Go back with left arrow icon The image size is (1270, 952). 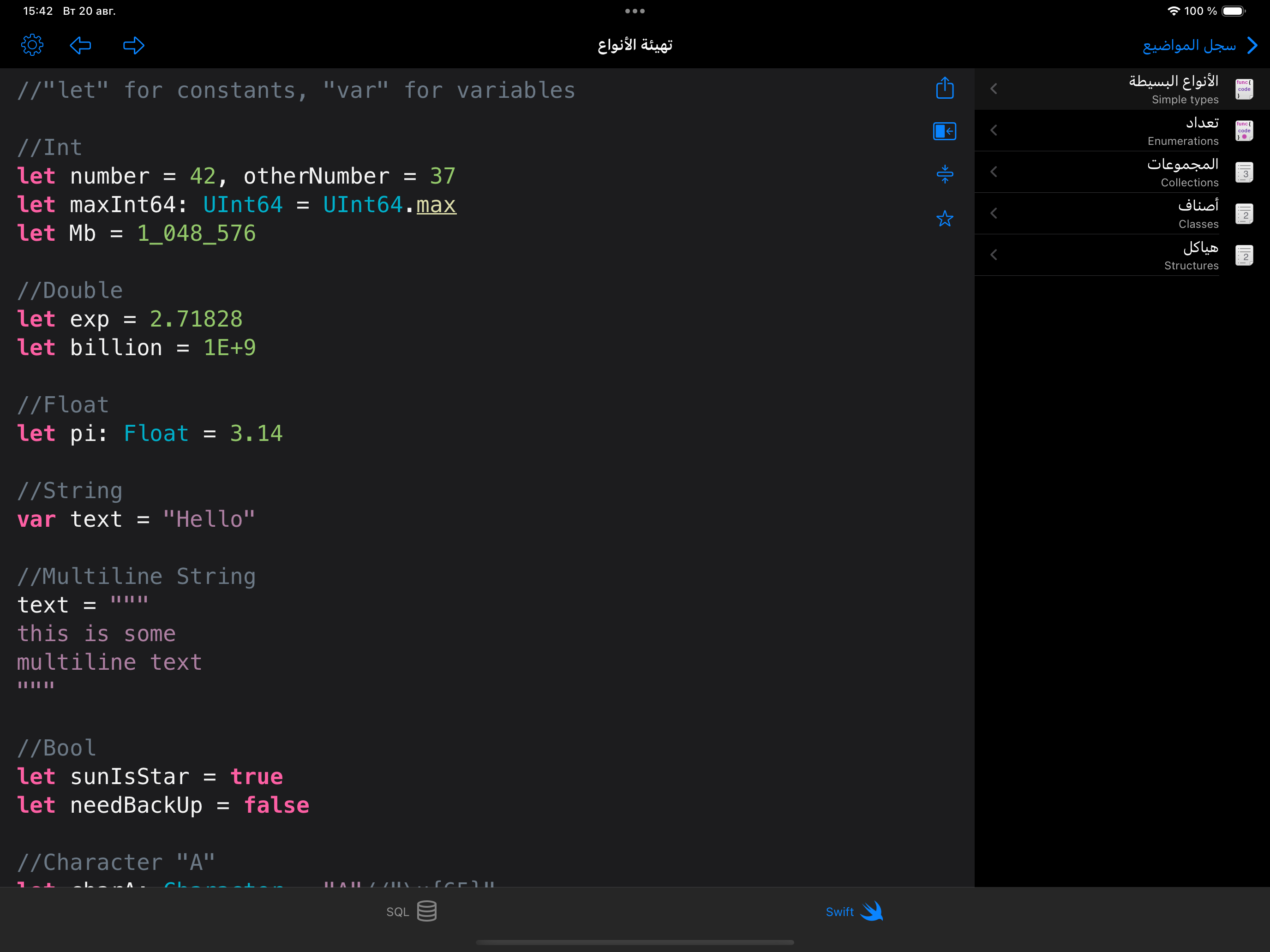[x=80, y=45]
